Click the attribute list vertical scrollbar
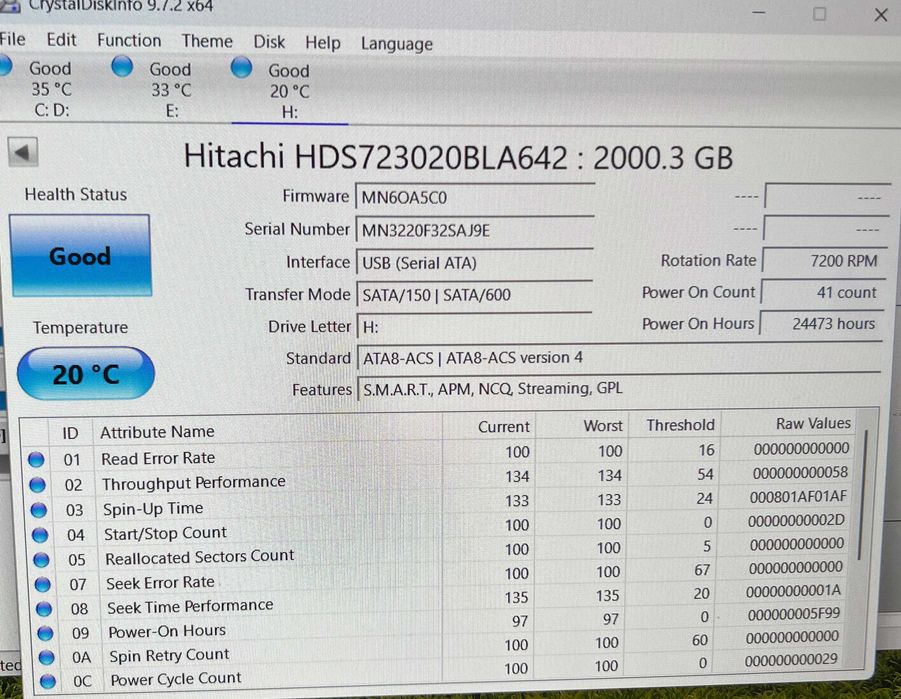901x699 pixels. 861,494
